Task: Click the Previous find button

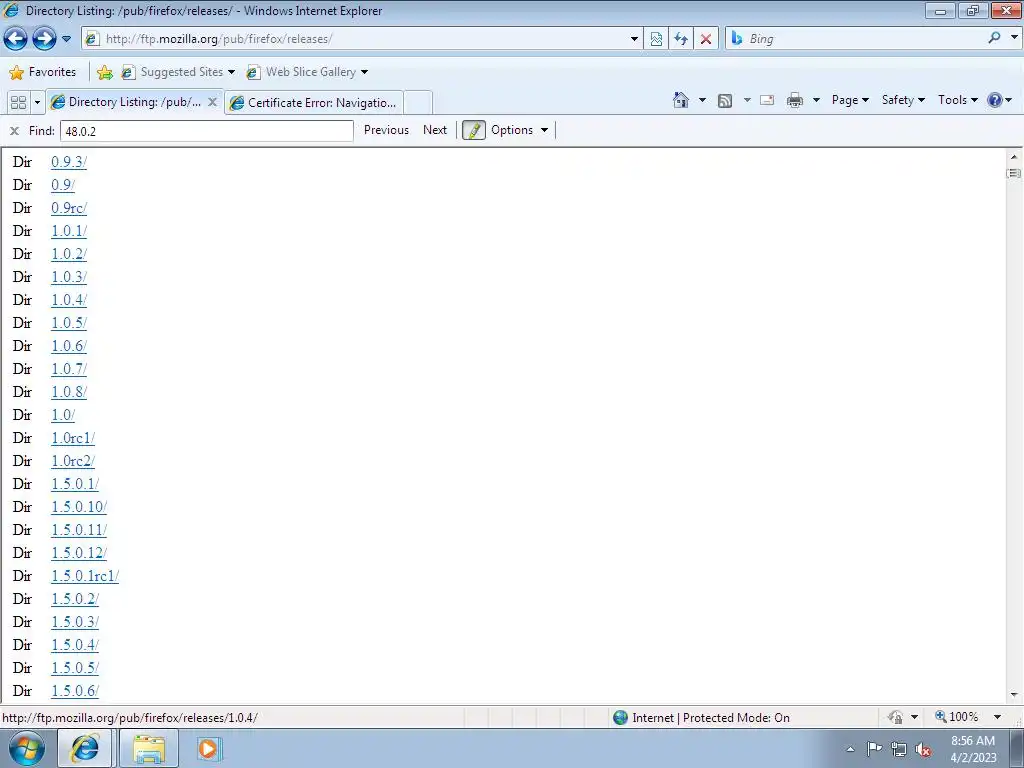Action: pyautogui.click(x=386, y=130)
